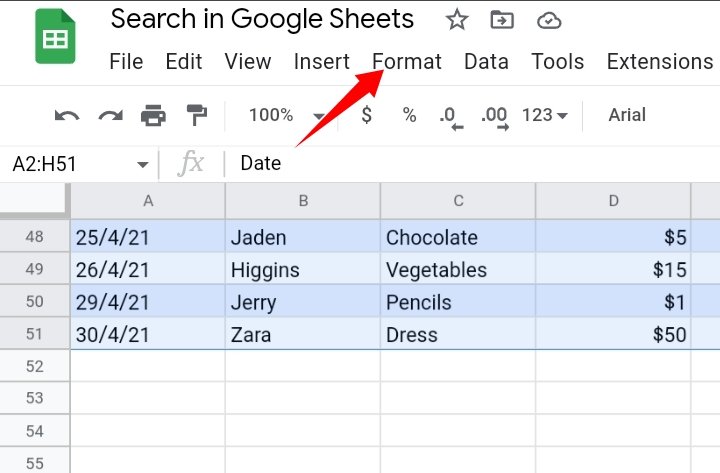Image resolution: width=720 pixels, height=473 pixels.
Task: Click the cell with value $50
Action: pyautogui.click(x=613, y=334)
